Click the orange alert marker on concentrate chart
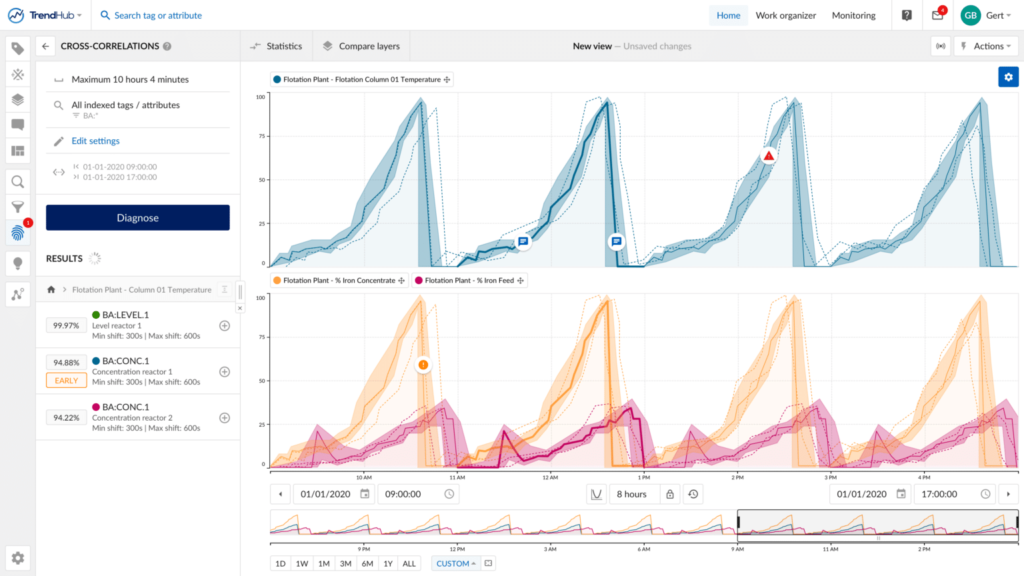This screenshot has width=1024, height=576. point(423,364)
